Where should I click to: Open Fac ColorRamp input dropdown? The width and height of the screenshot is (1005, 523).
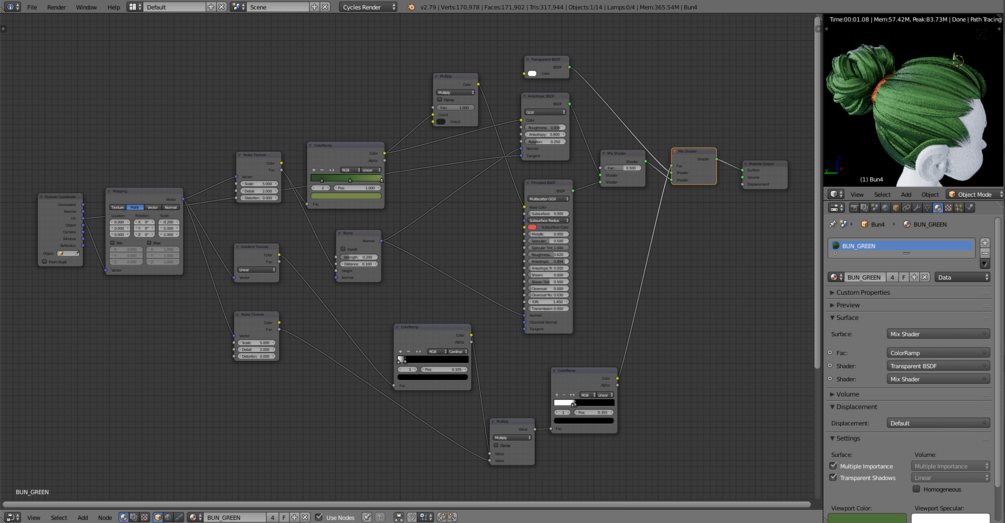click(938, 353)
